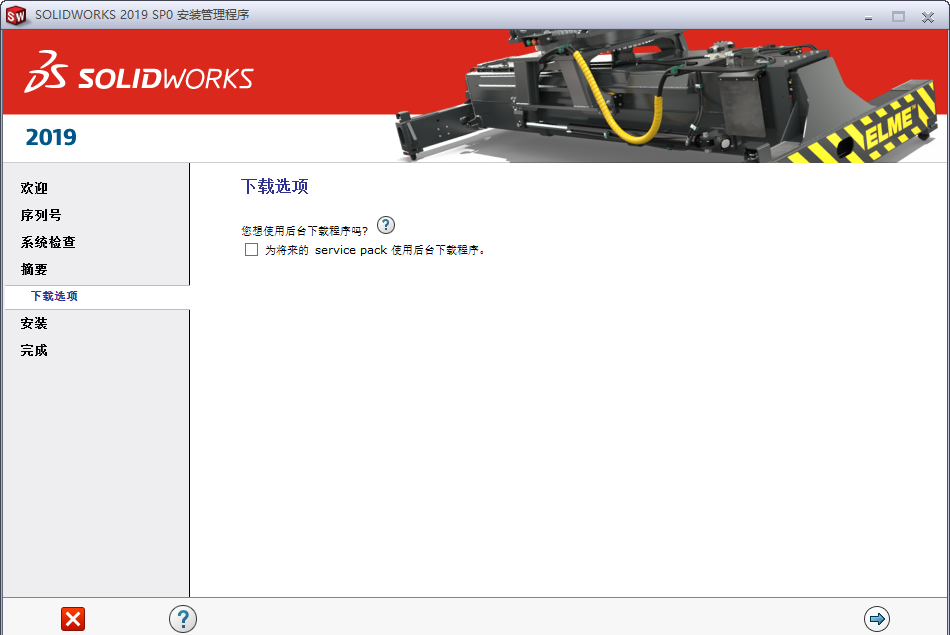Click the service pack checkbox label text
This screenshot has width=950, height=635.
pyautogui.click(x=375, y=250)
